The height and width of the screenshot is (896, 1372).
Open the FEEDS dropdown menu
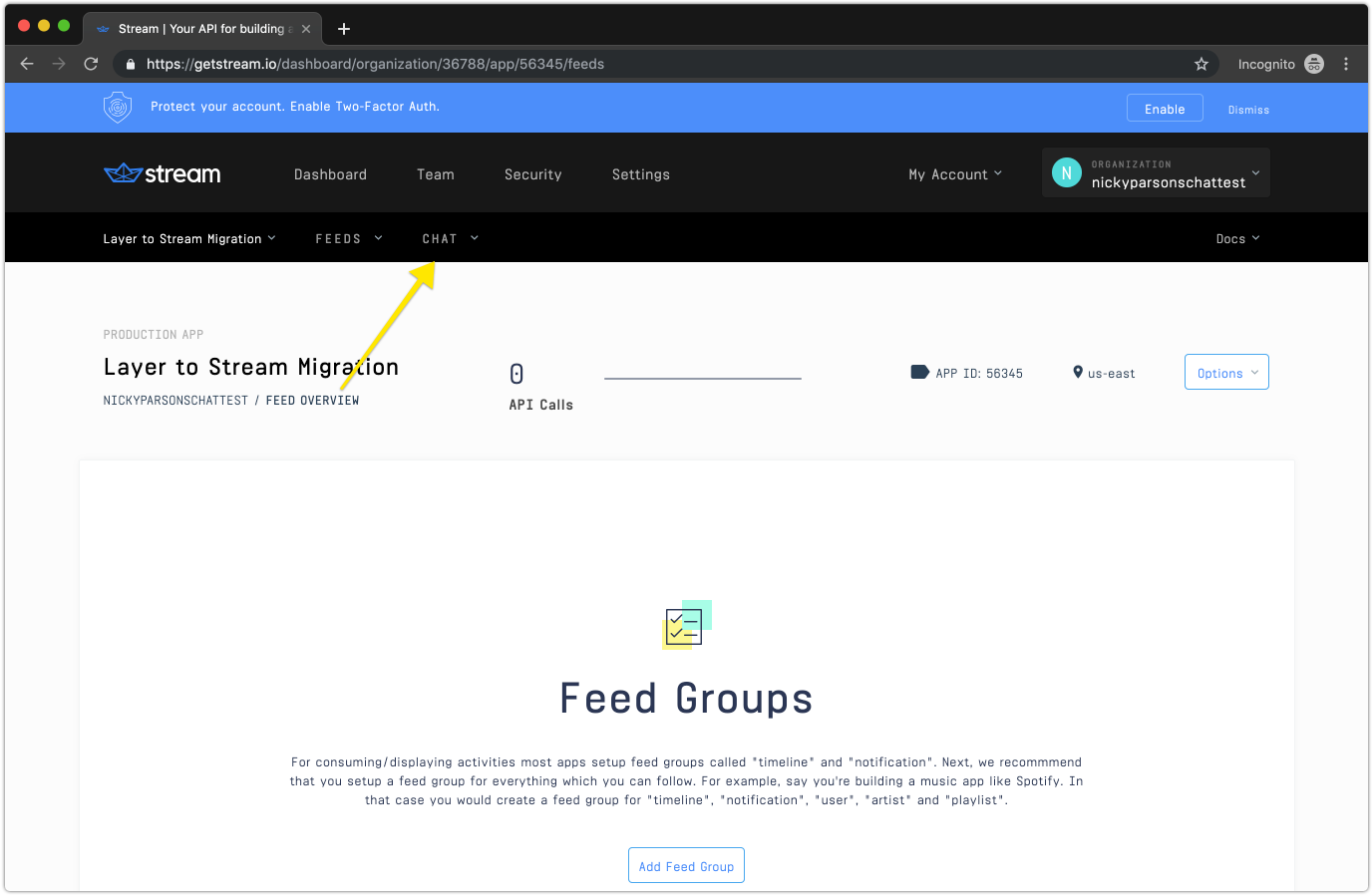(349, 239)
